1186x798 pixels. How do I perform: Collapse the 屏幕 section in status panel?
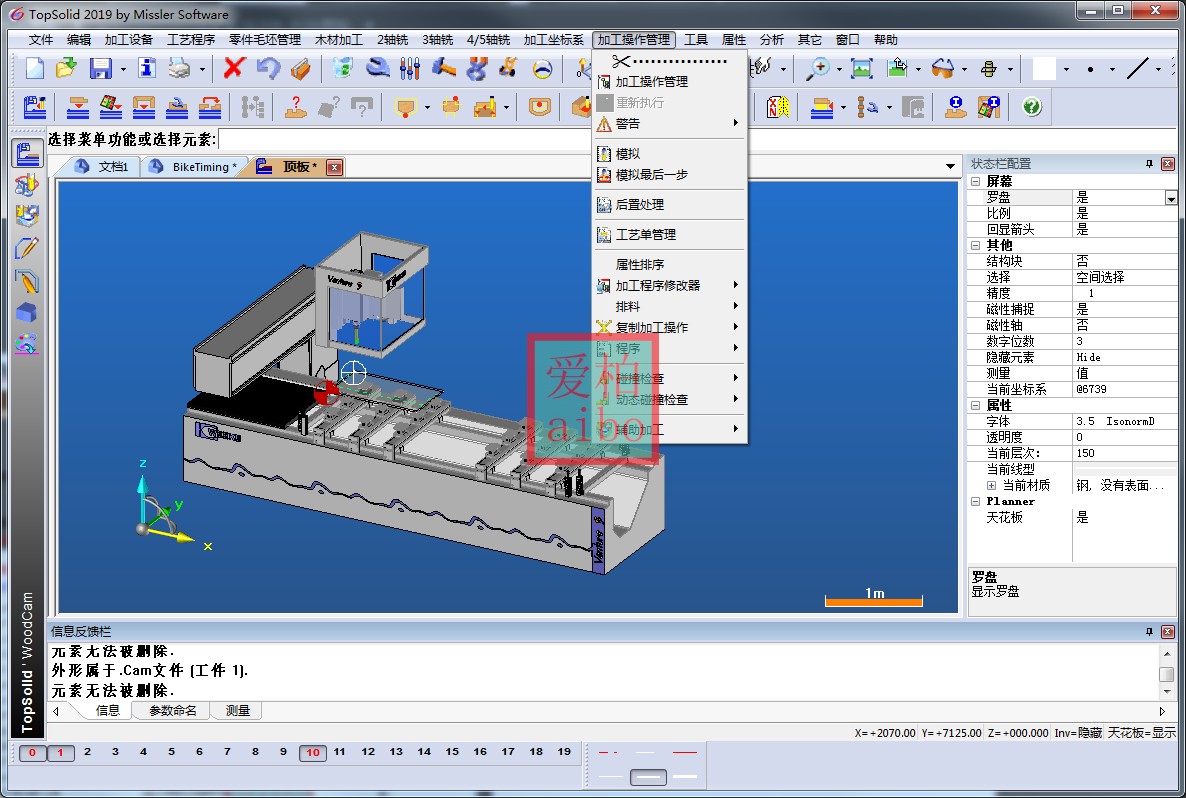[x=976, y=182]
